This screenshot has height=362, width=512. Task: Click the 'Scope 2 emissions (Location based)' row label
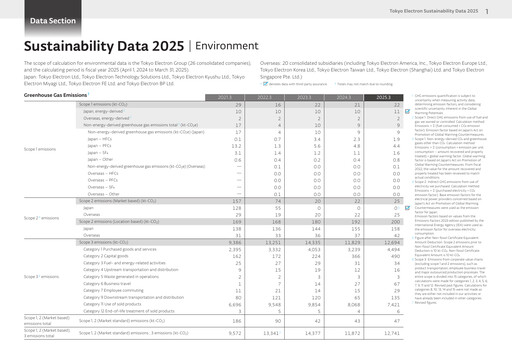tap(119, 221)
